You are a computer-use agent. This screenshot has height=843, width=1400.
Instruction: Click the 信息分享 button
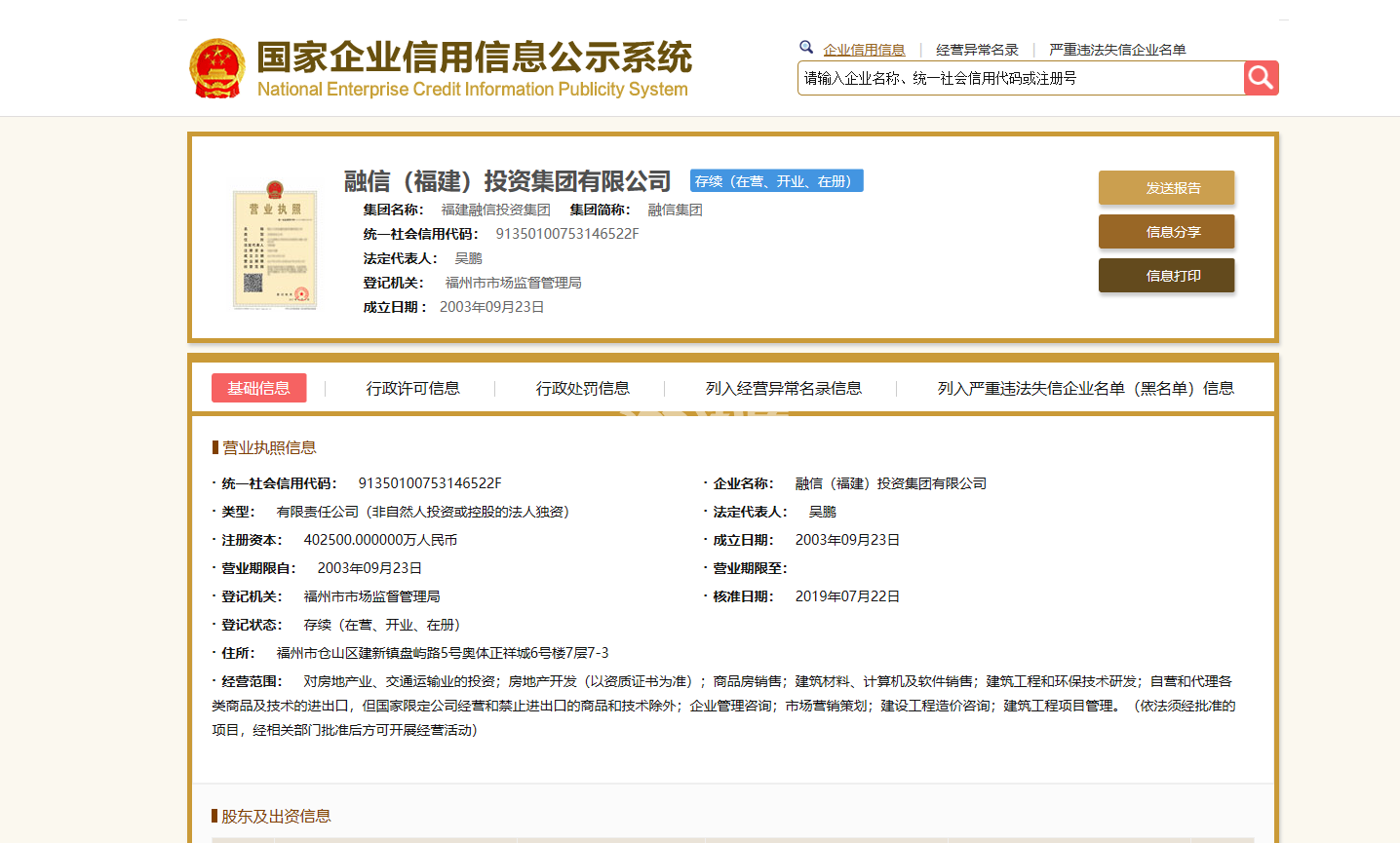tap(1166, 232)
